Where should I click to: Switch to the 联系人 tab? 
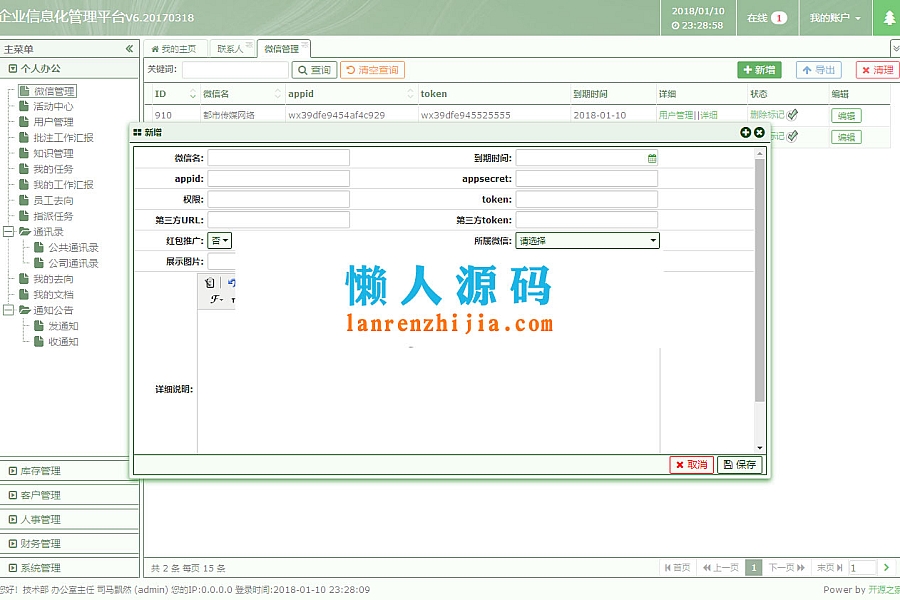pos(232,49)
